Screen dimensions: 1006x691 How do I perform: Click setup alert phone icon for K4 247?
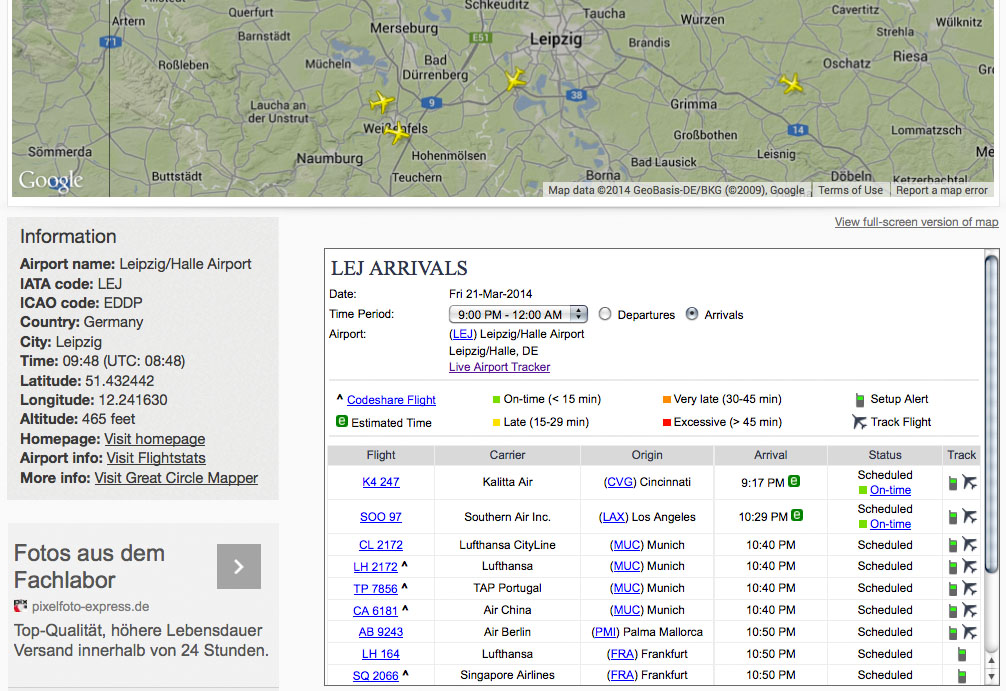[x=954, y=483]
